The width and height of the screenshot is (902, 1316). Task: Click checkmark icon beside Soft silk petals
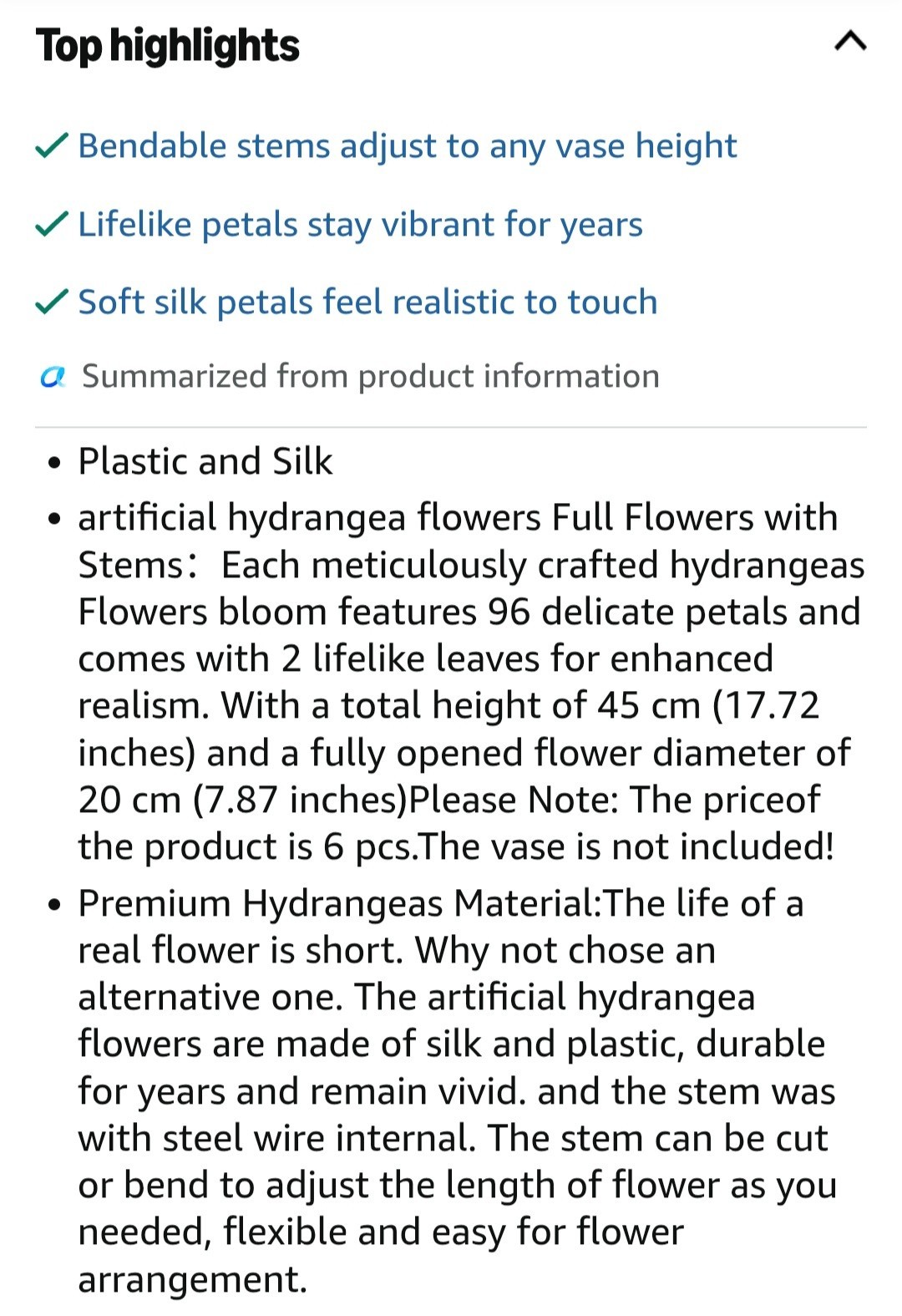(x=52, y=302)
